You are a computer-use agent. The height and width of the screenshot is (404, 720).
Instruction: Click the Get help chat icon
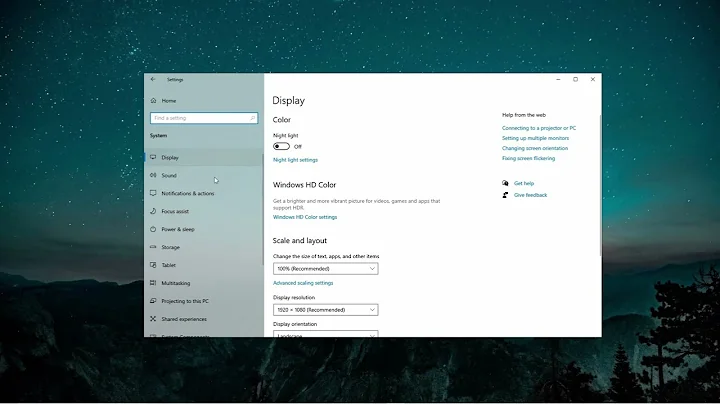point(505,183)
